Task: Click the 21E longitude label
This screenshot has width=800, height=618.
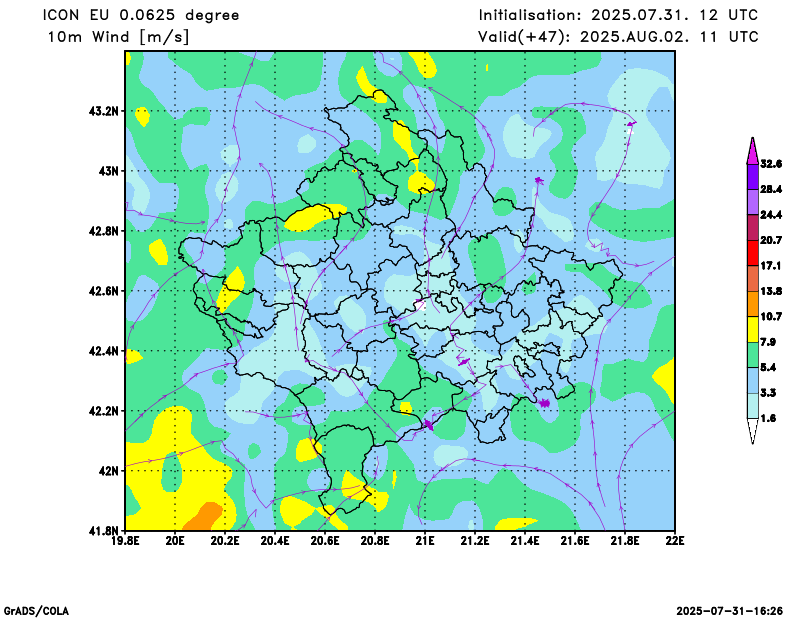Action: 425,541
